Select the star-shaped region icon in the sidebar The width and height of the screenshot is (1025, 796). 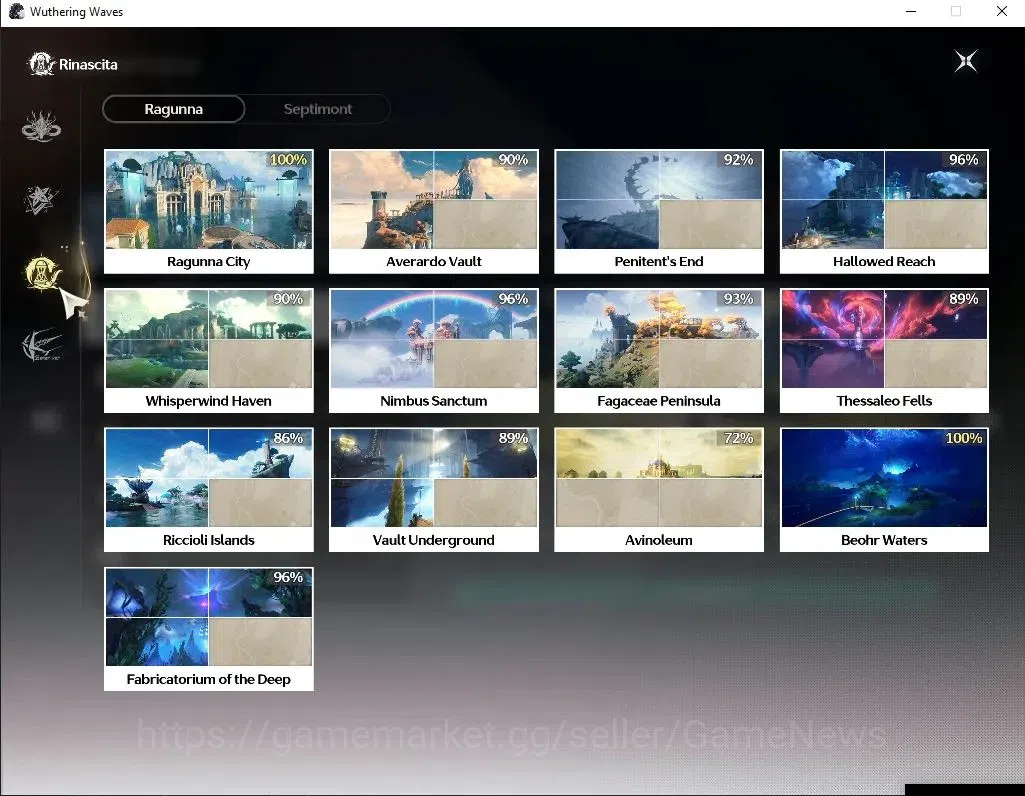coord(41,199)
